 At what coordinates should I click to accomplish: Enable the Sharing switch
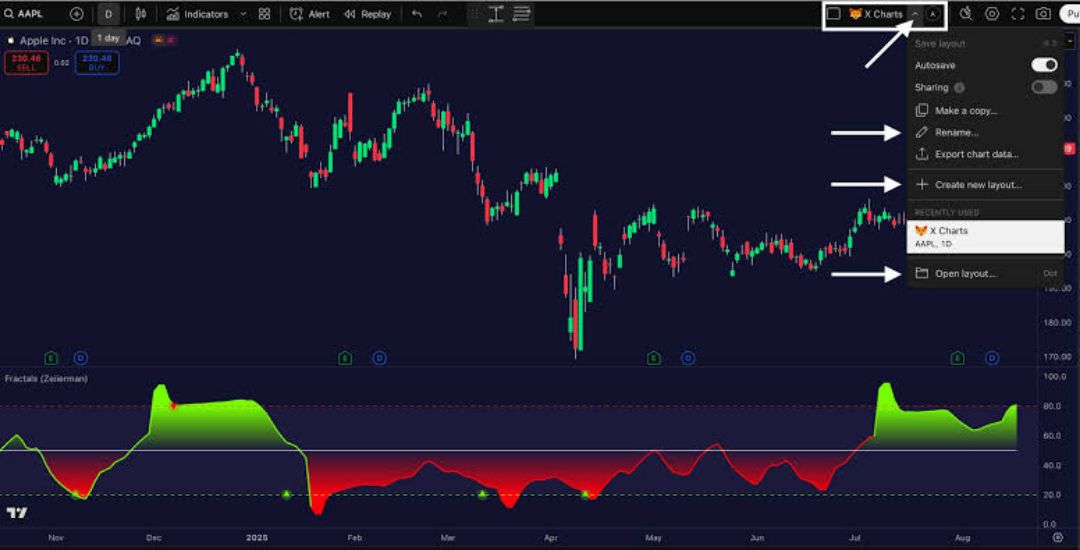[x=1043, y=87]
